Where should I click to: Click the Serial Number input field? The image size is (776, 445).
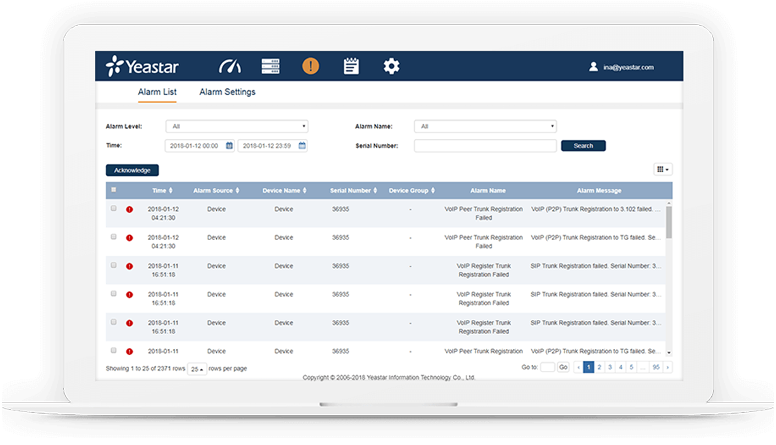tap(485, 146)
